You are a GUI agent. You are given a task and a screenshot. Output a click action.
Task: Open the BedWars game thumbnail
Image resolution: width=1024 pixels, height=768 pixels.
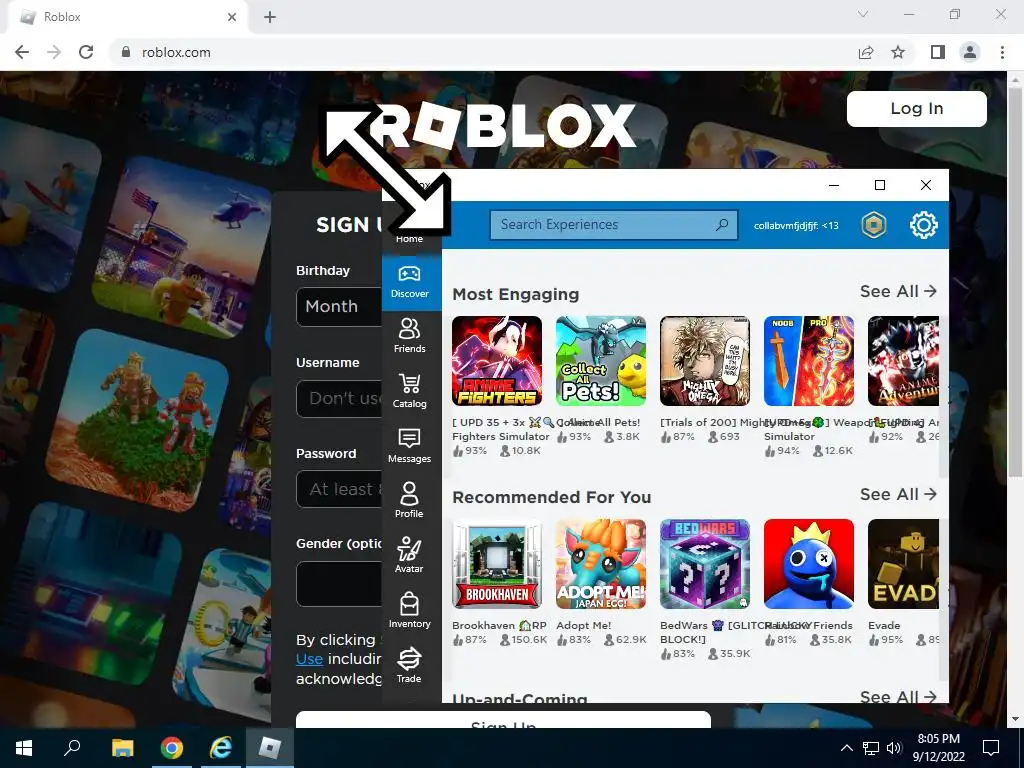[705, 564]
